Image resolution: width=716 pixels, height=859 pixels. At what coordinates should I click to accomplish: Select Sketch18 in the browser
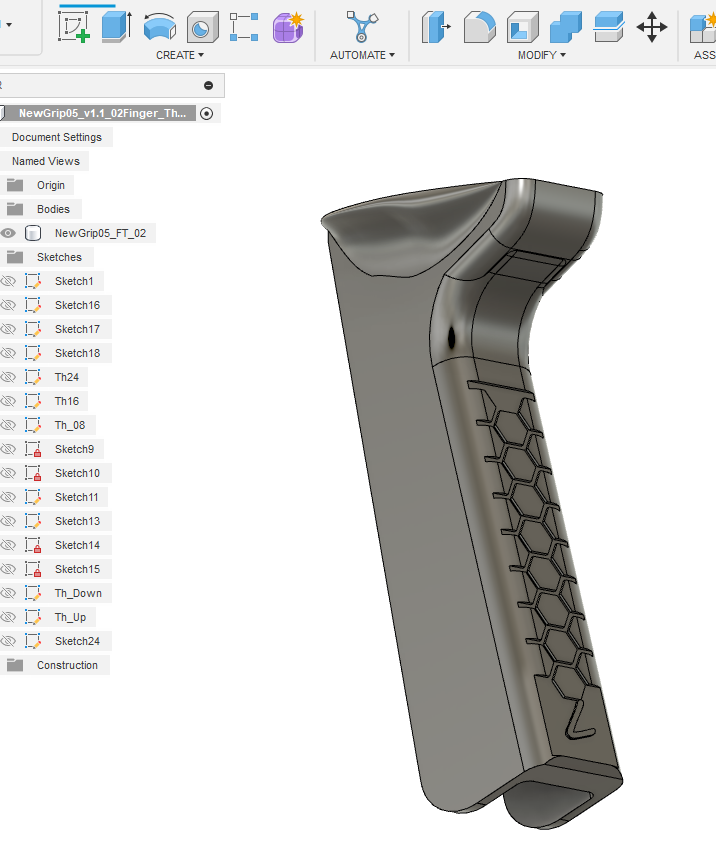coord(77,353)
